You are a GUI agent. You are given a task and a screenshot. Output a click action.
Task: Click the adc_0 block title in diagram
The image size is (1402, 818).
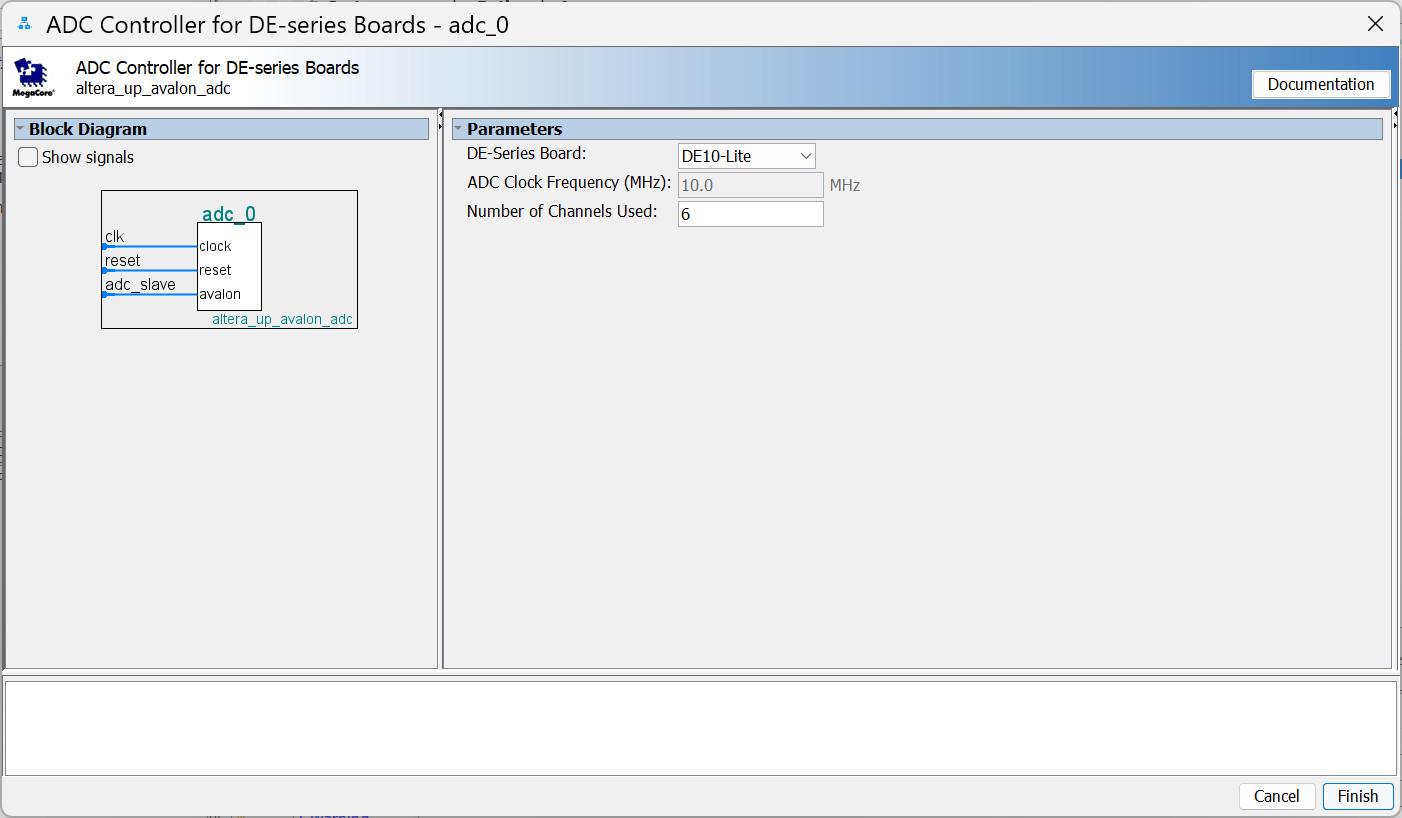229,213
